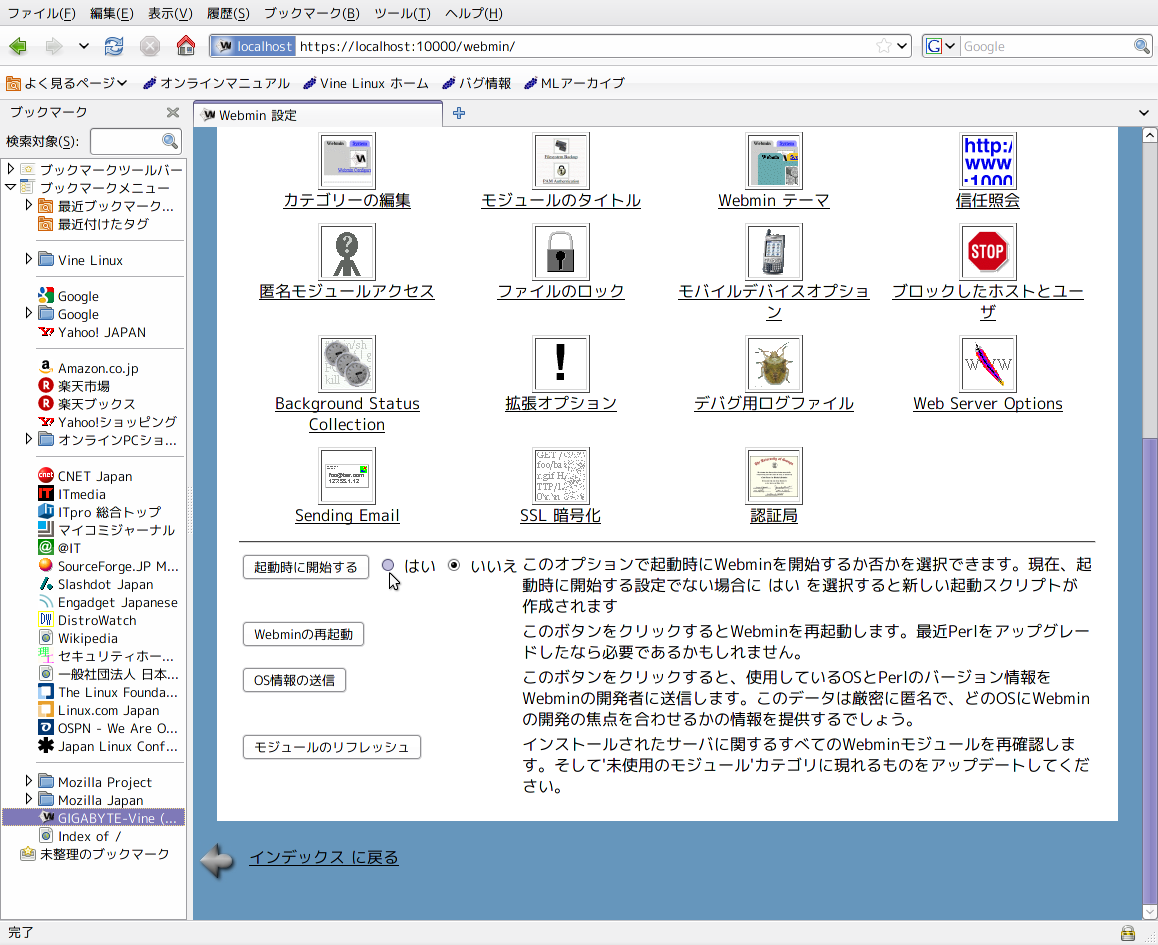
Task: Open the Sending Email icon
Action: click(347, 476)
